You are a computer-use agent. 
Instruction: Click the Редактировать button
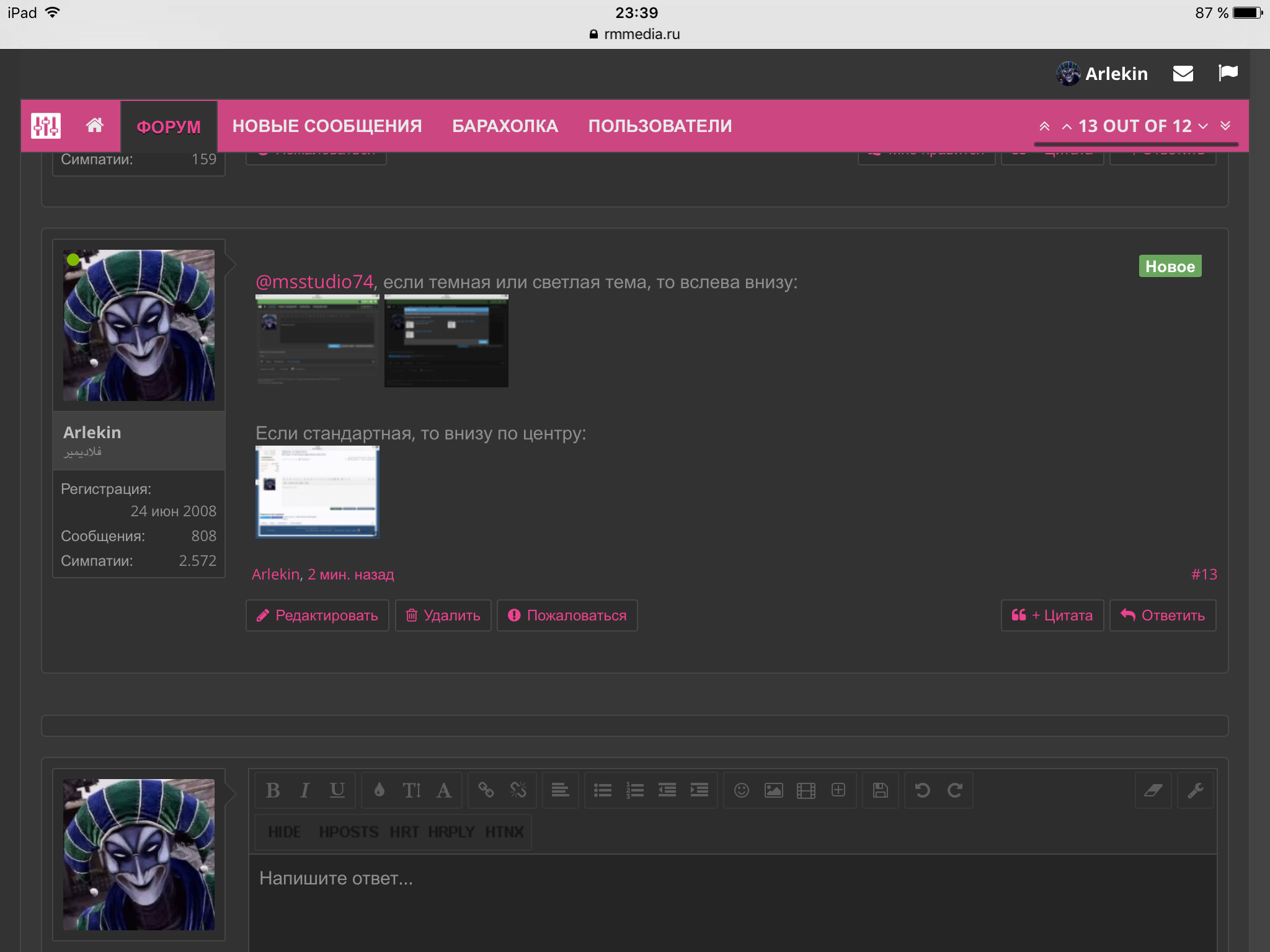(x=317, y=615)
